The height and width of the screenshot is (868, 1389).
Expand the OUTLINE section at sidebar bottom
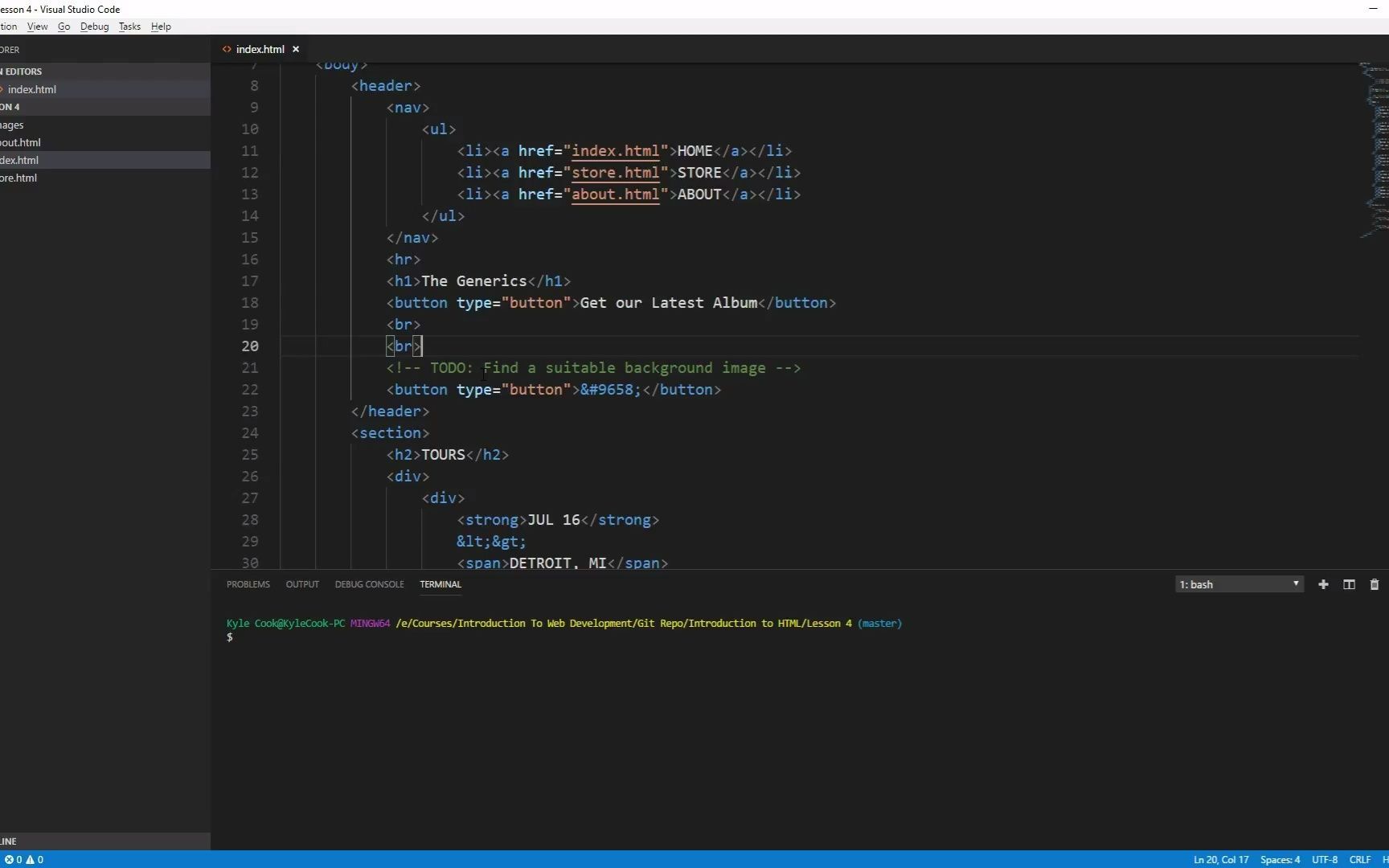[x=105, y=841]
